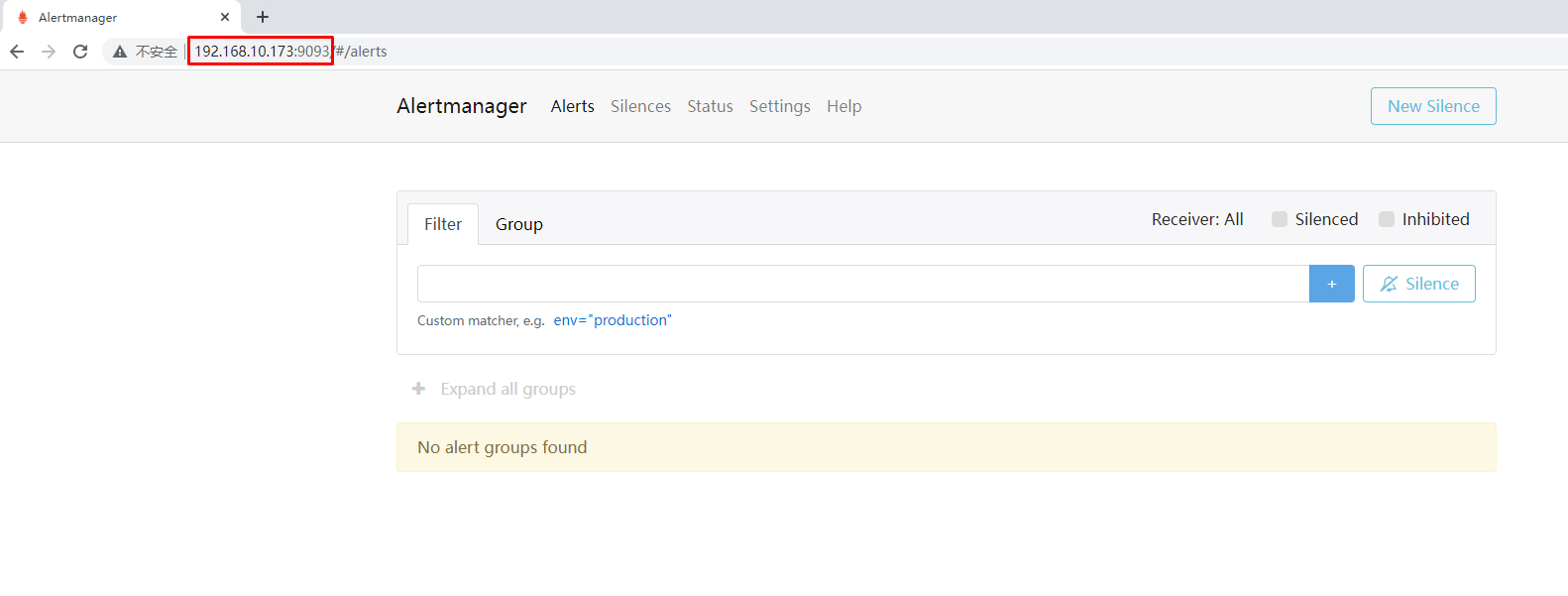The width and height of the screenshot is (1568, 596).
Task: Focus the filter matcher input field
Action: 863,284
